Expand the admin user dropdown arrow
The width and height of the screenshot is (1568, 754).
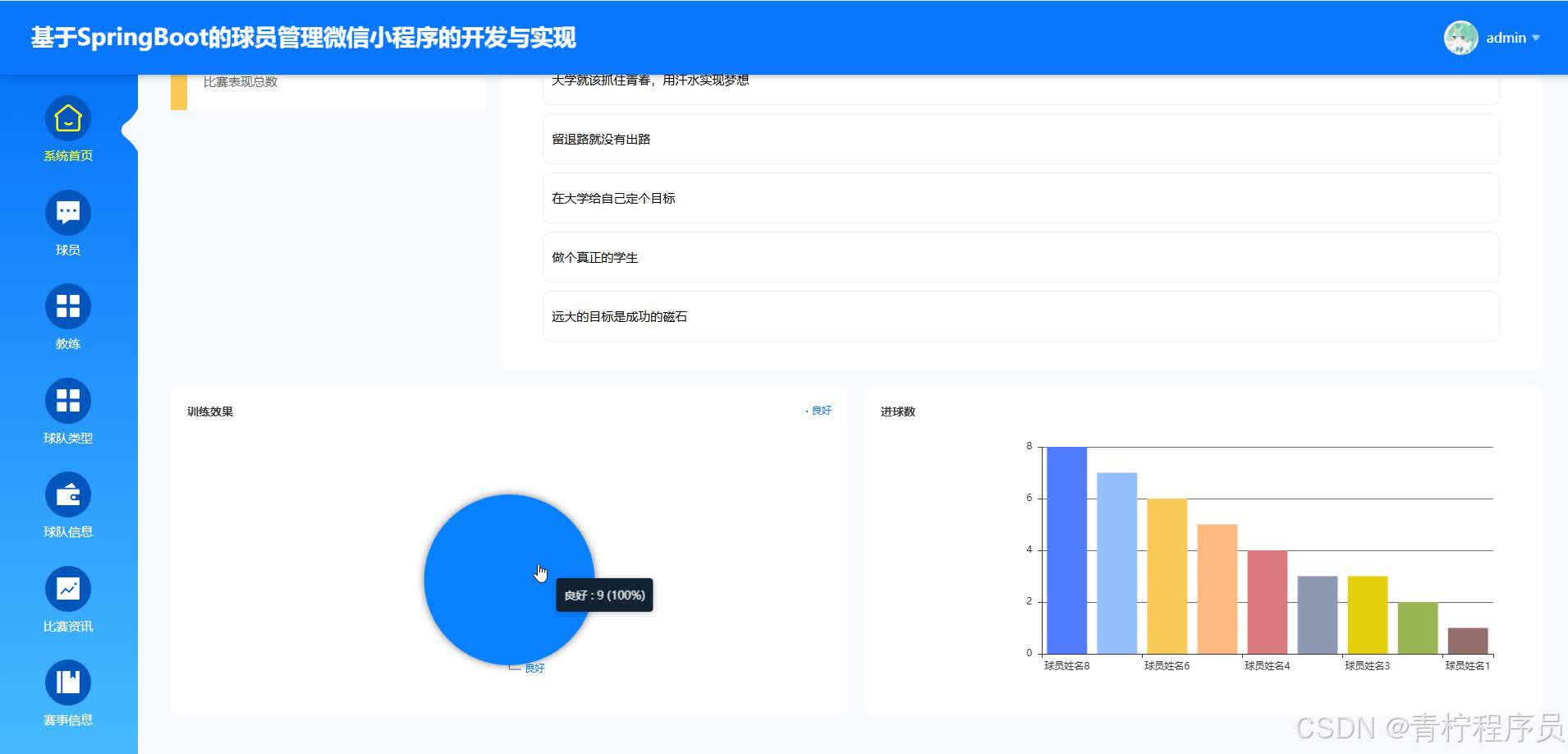(1536, 38)
